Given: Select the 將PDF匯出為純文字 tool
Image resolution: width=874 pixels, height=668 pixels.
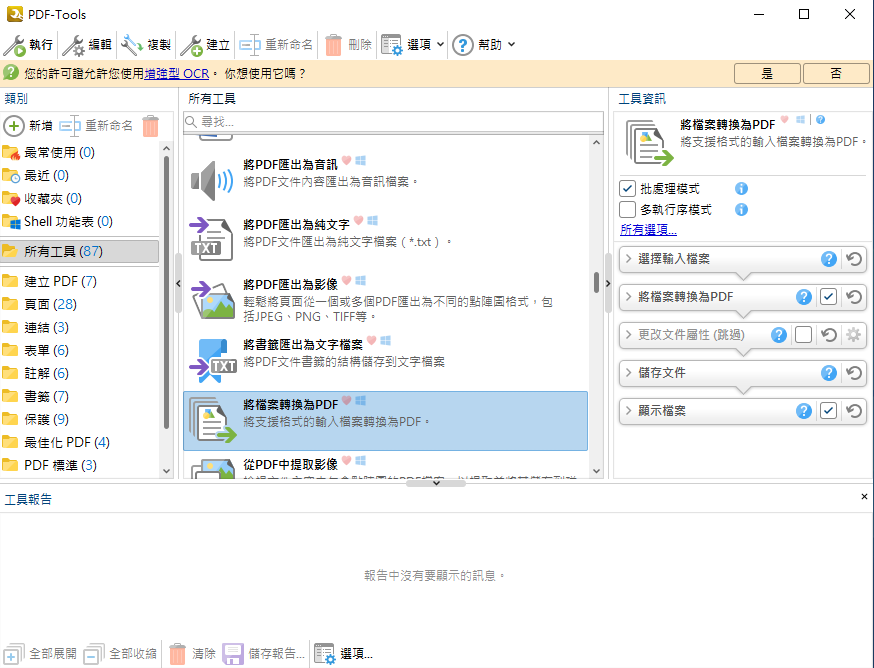Looking at the screenshot, I should click(x=296, y=222).
